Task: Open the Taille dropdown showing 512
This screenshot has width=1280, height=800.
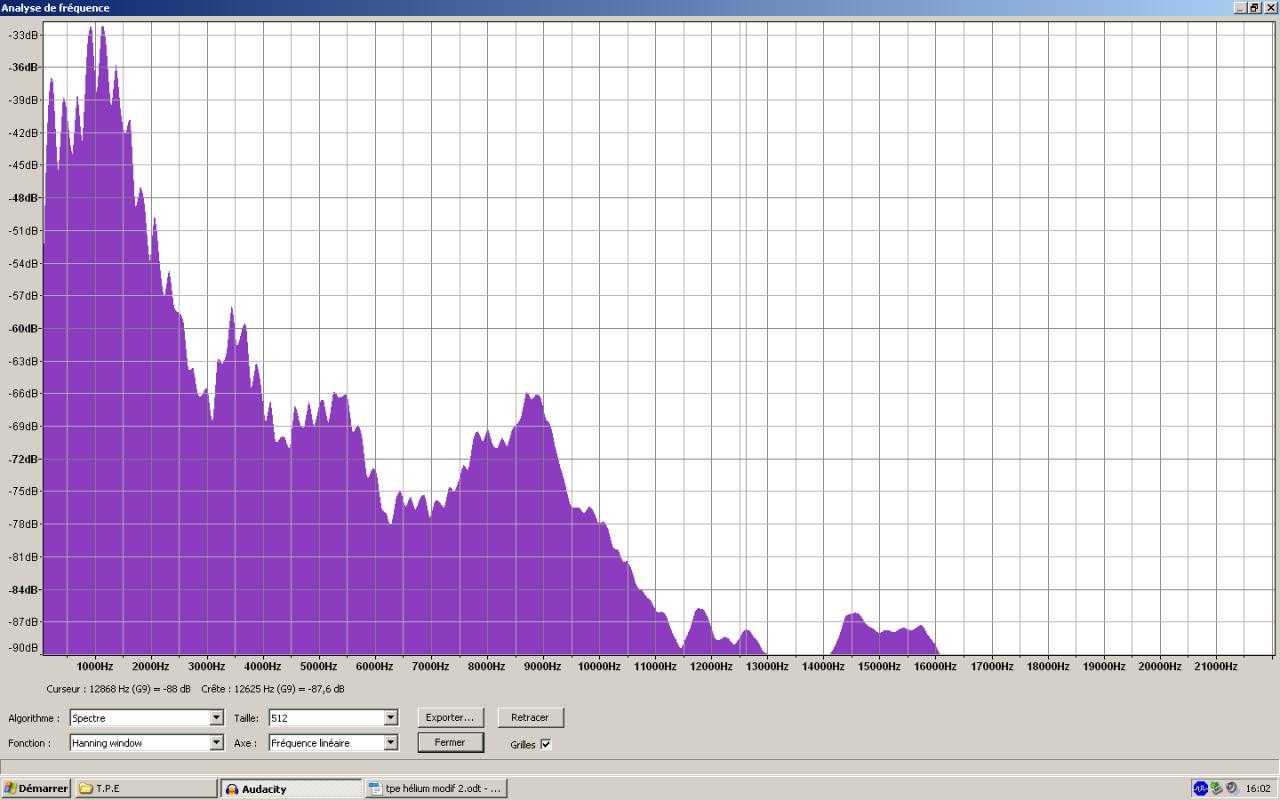Action: coord(333,718)
